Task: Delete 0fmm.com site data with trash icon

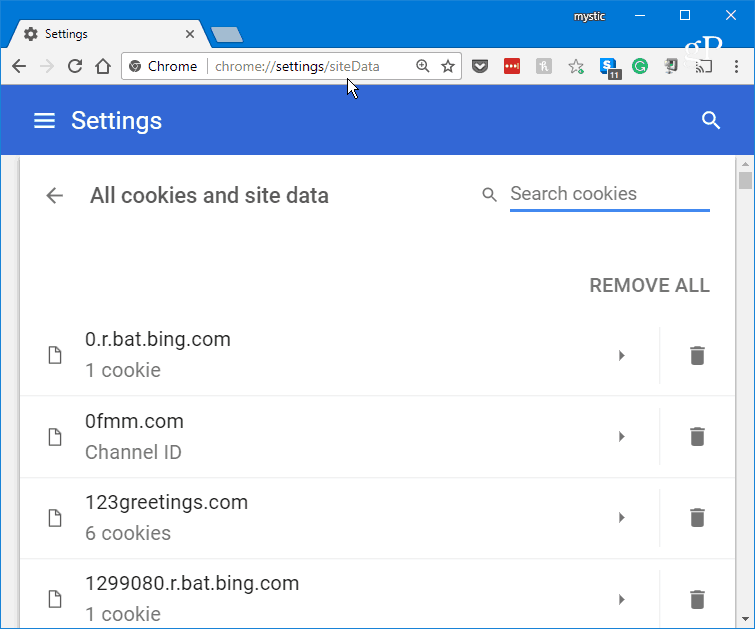Action: click(x=697, y=436)
